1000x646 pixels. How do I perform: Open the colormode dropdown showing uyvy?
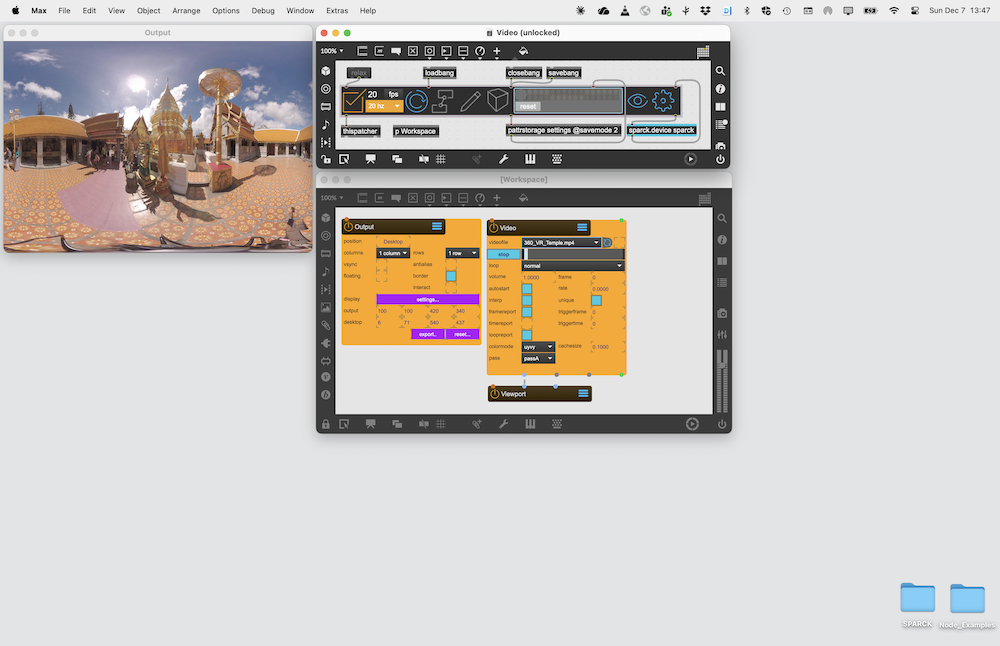[538, 347]
